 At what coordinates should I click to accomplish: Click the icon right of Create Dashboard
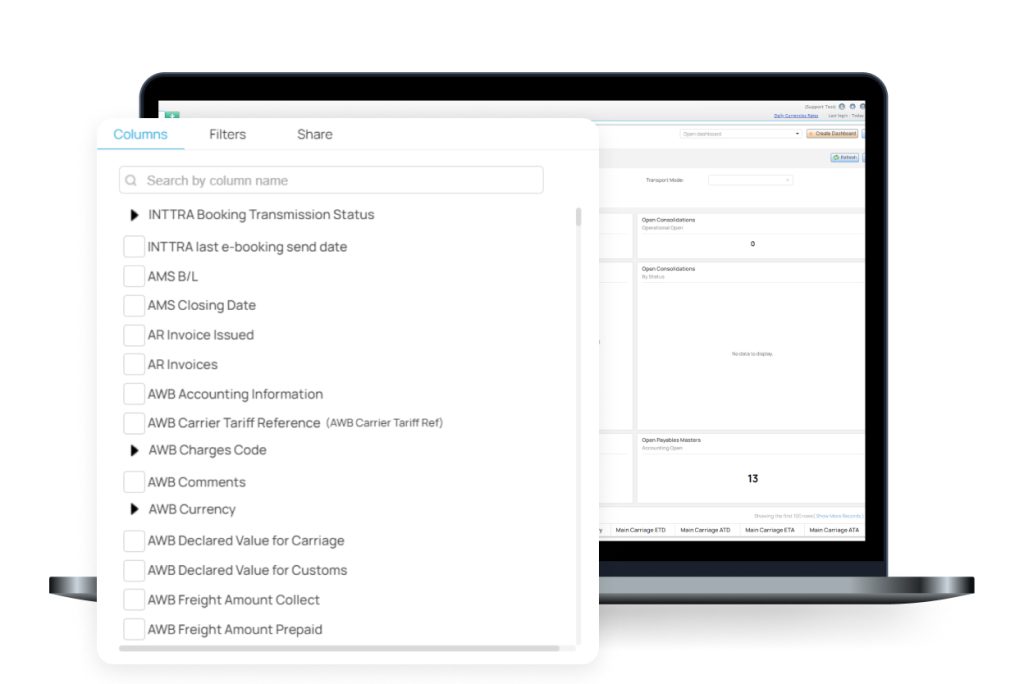(x=864, y=133)
